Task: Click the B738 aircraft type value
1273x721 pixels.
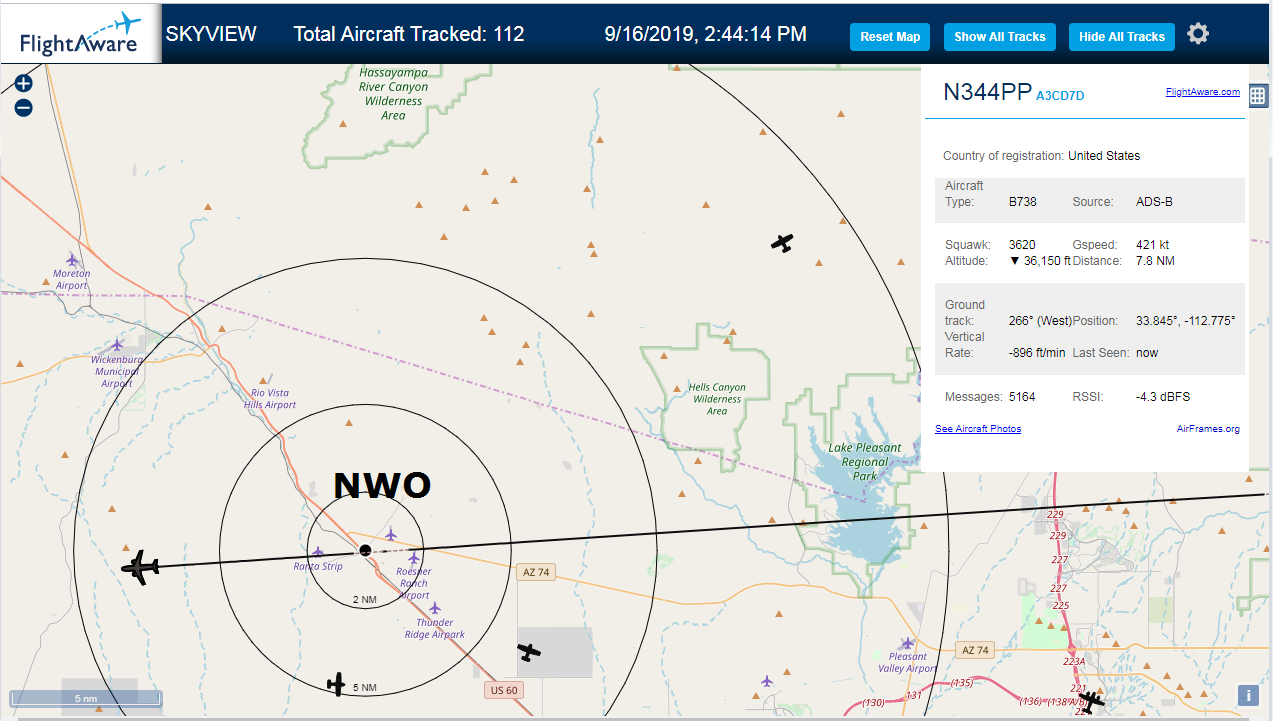Action: 1023,202
